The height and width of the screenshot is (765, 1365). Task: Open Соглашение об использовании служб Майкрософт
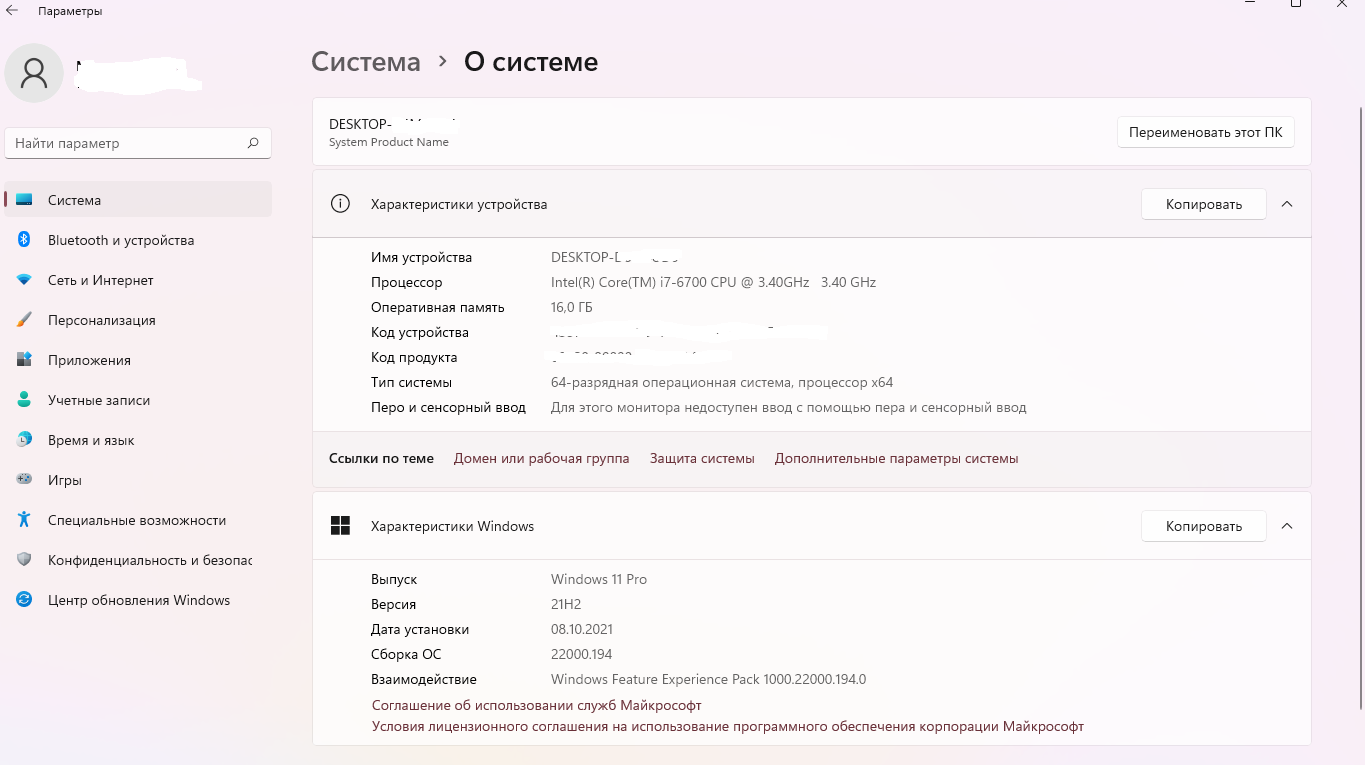pos(537,706)
